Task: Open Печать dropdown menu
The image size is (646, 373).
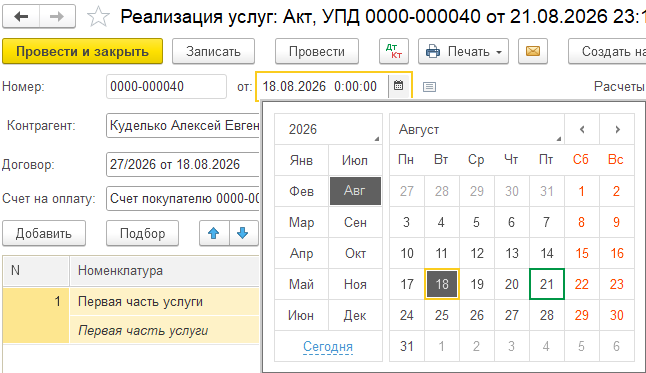Action: tap(463, 52)
